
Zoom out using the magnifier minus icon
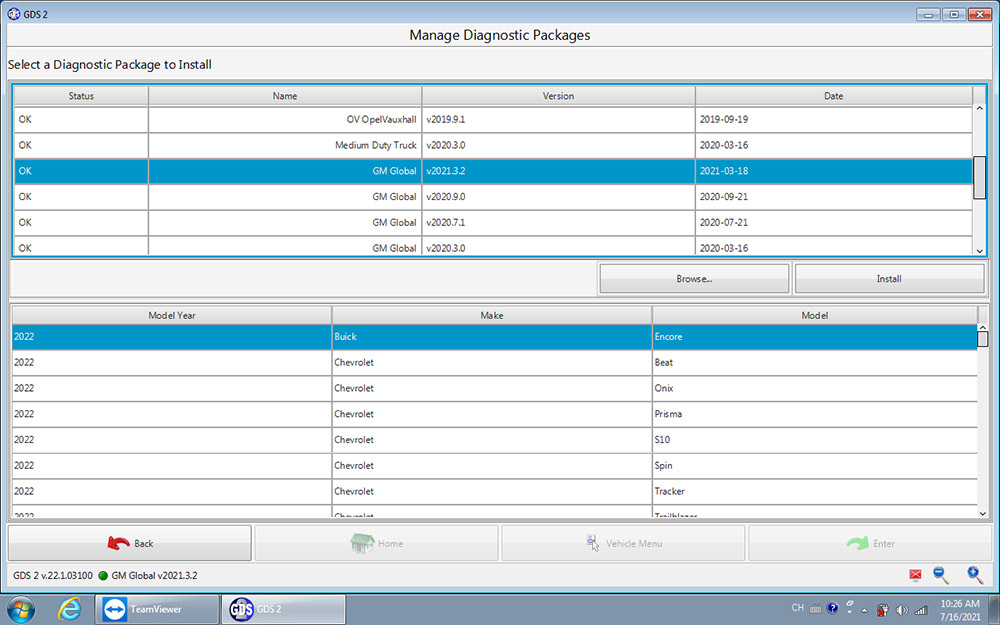(x=941, y=575)
